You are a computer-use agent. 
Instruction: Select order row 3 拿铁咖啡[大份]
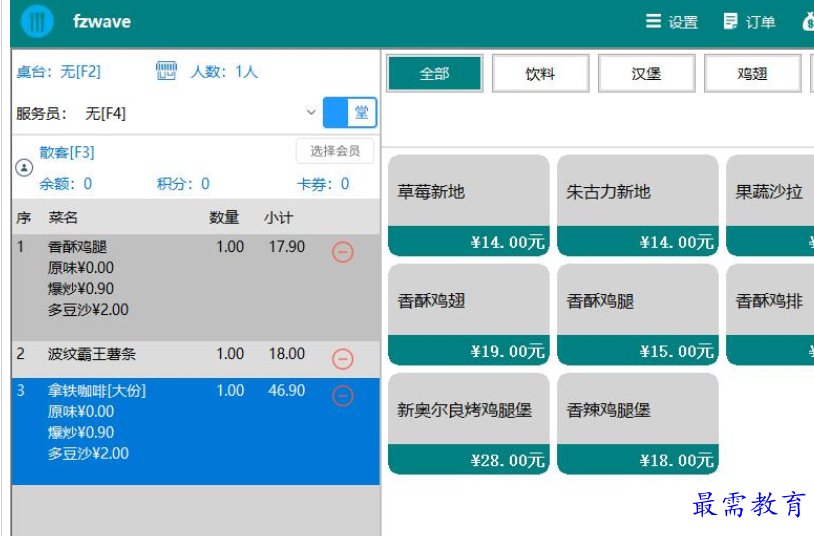click(196, 431)
